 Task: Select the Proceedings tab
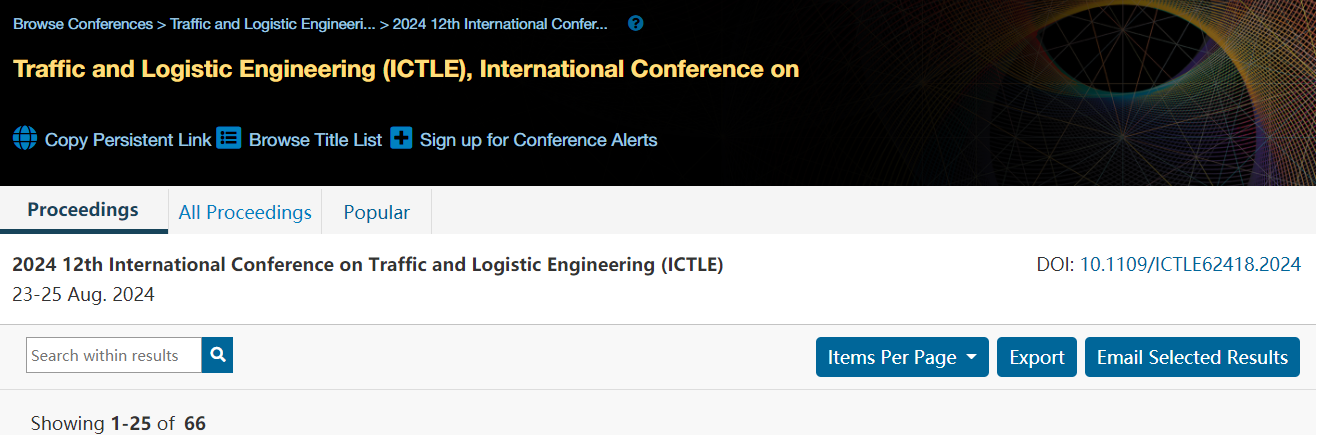(83, 210)
